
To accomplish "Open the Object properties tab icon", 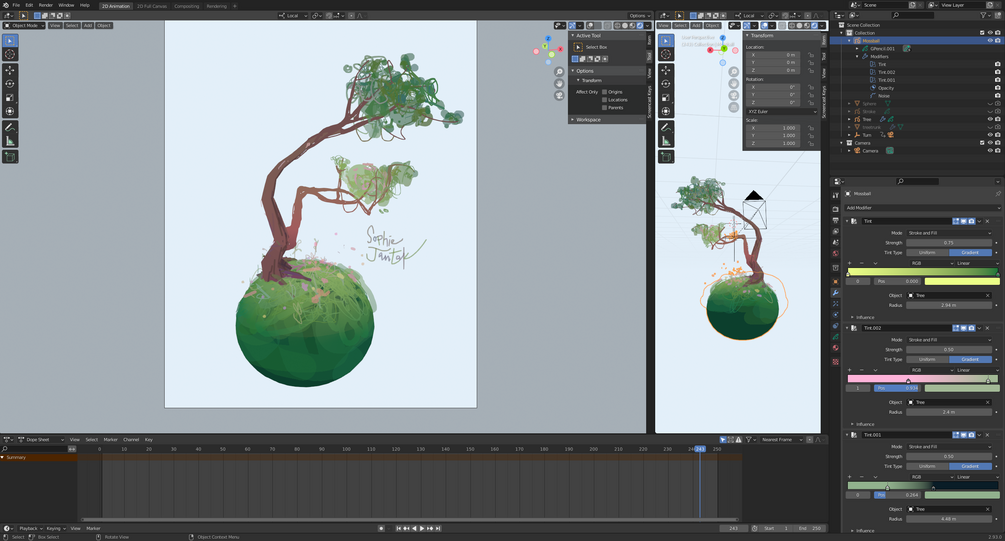I will pyautogui.click(x=835, y=281).
